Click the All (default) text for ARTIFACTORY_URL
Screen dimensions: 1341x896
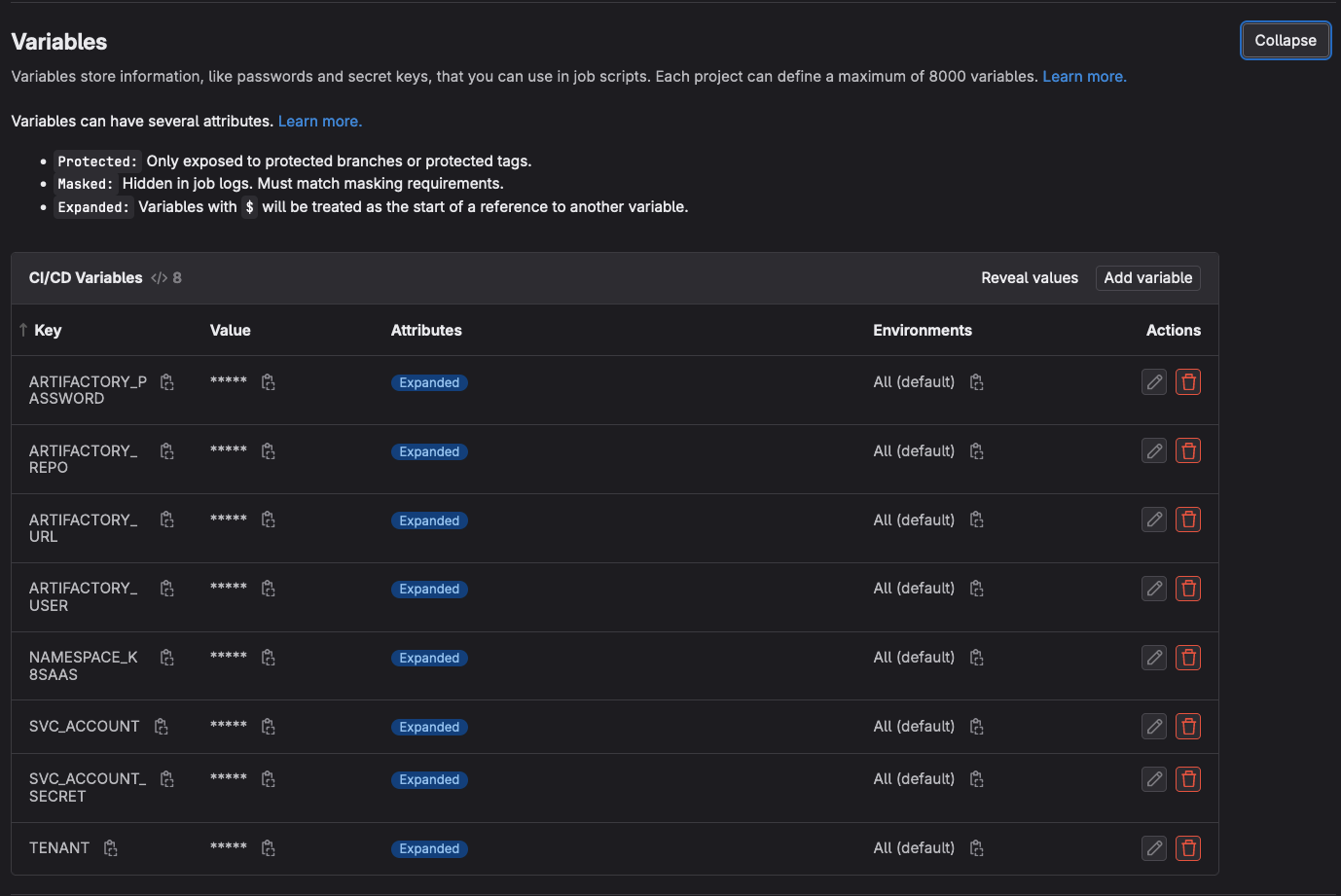coord(914,520)
